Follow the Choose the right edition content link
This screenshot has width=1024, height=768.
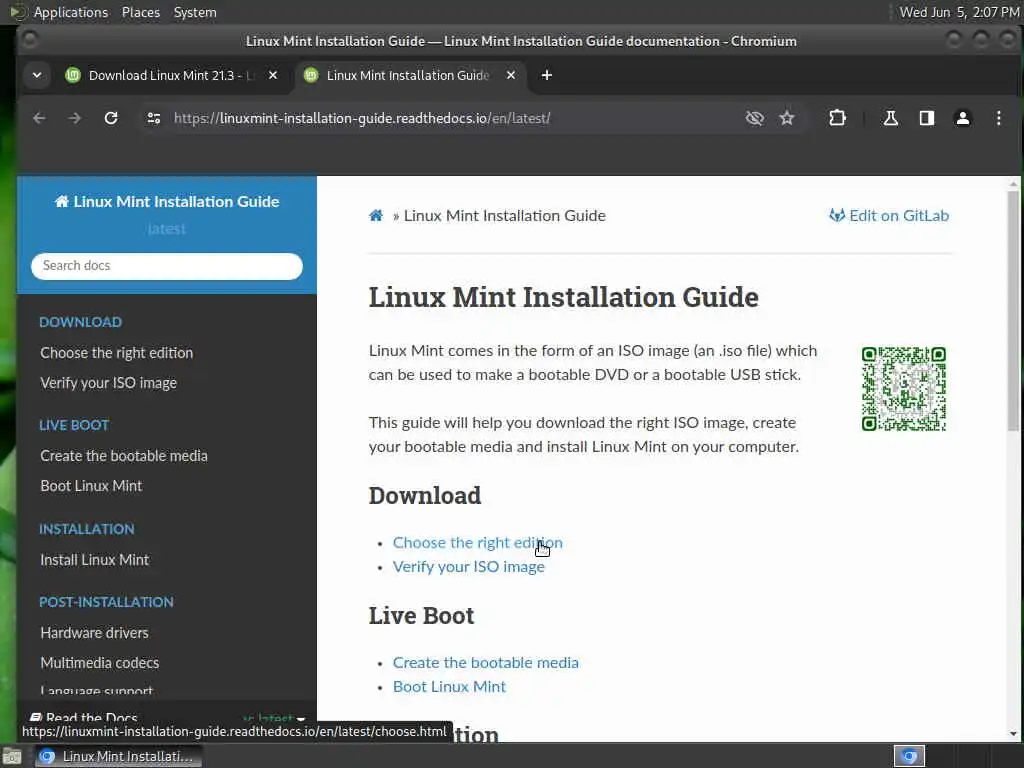tap(477, 543)
